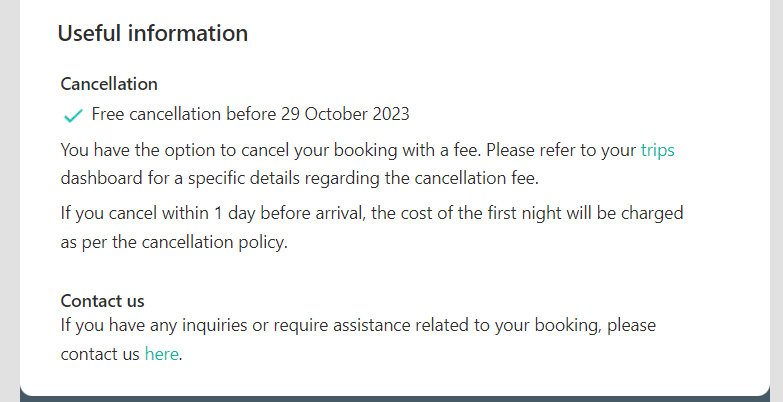783x402 pixels.
Task: Click the Contact us subheading
Action: (x=102, y=301)
